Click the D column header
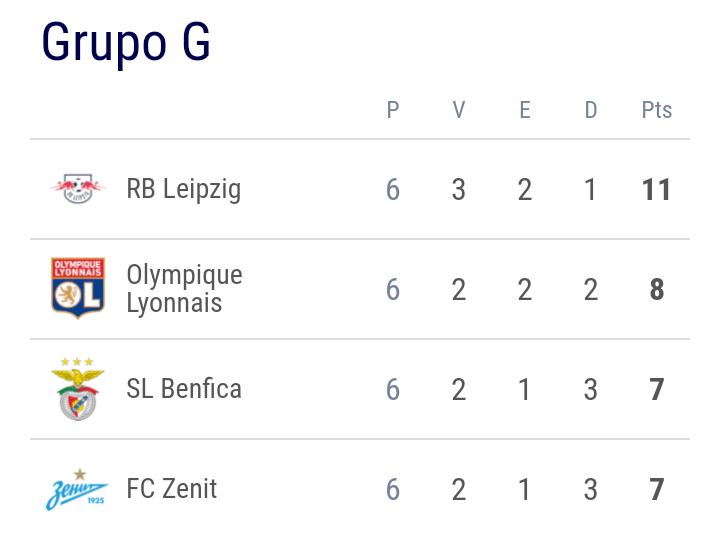Image resolution: width=720 pixels, height=556 pixels. click(591, 110)
